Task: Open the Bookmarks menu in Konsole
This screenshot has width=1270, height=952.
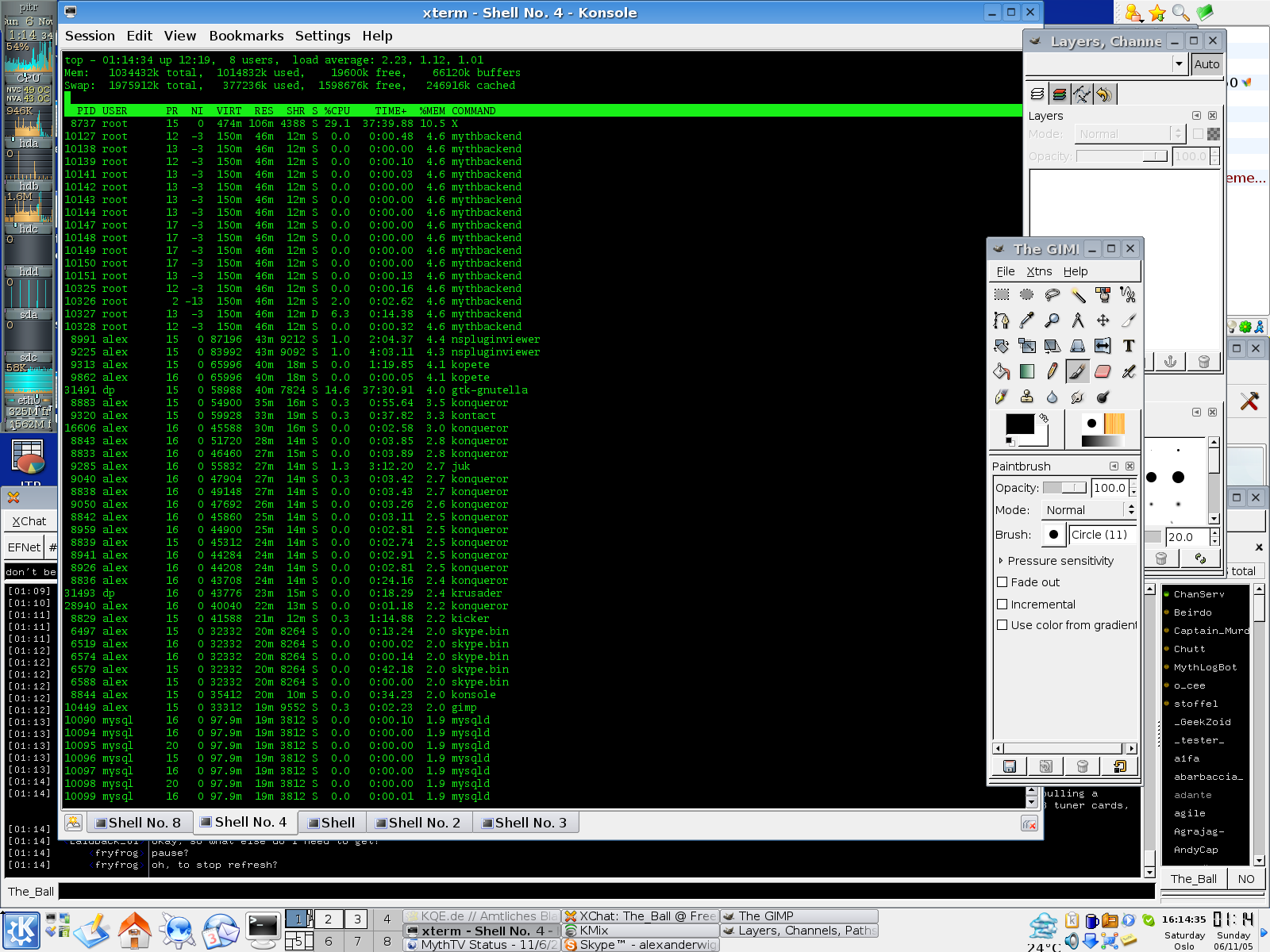Action: 246,36
